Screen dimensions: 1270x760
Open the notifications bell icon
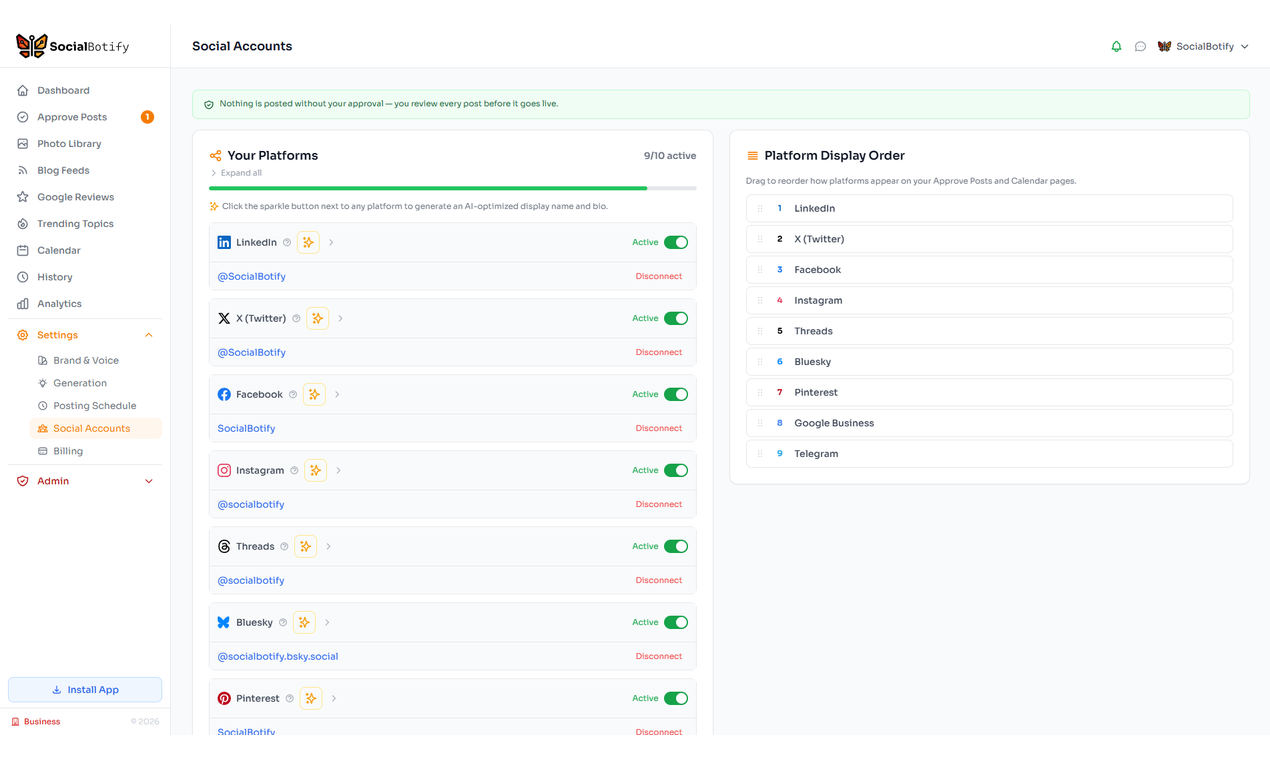click(1116, 46)
